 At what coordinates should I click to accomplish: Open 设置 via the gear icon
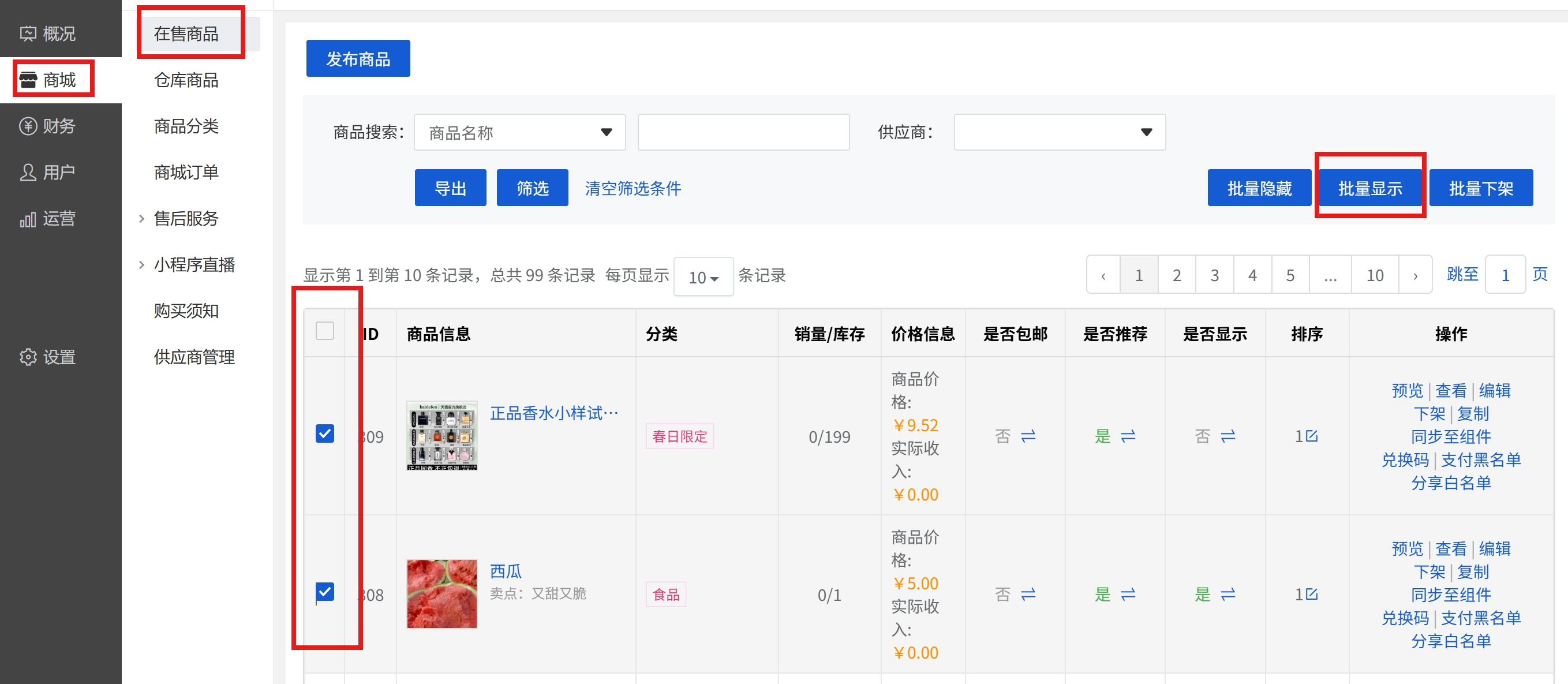(27, 357)
